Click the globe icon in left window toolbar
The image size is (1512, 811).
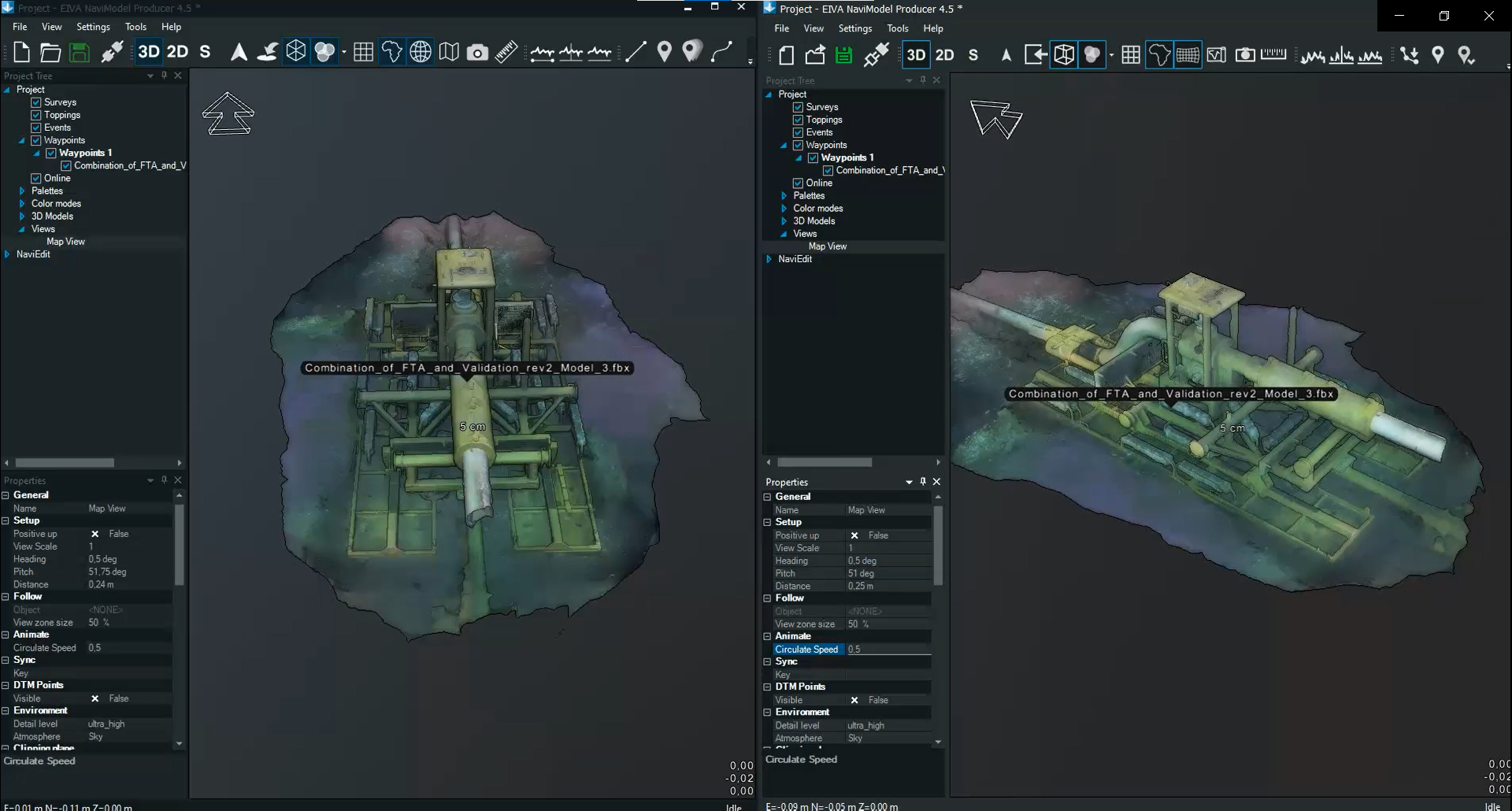coord(421,53)
